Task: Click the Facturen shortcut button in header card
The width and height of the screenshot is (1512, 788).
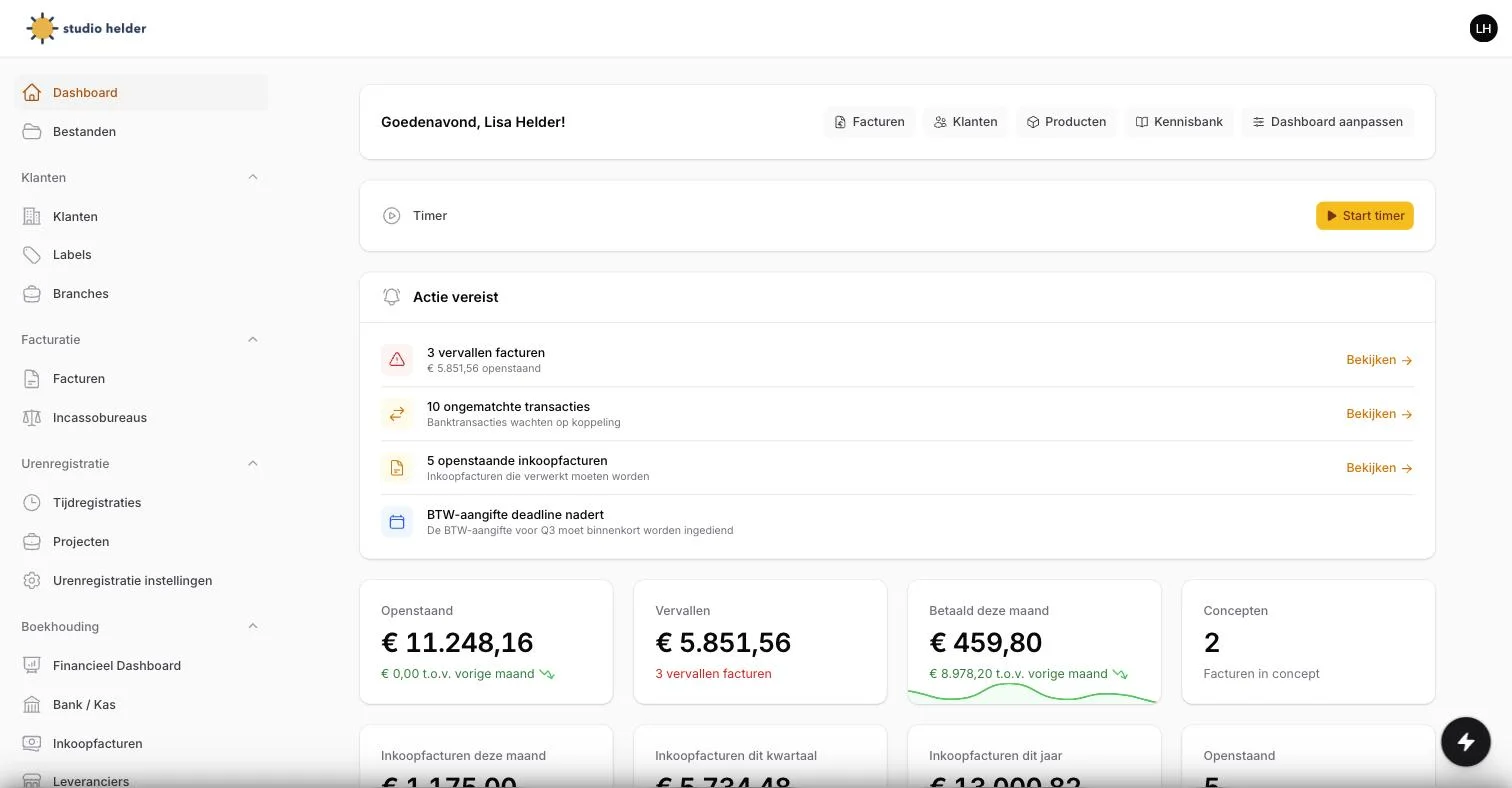Action: 869,122
